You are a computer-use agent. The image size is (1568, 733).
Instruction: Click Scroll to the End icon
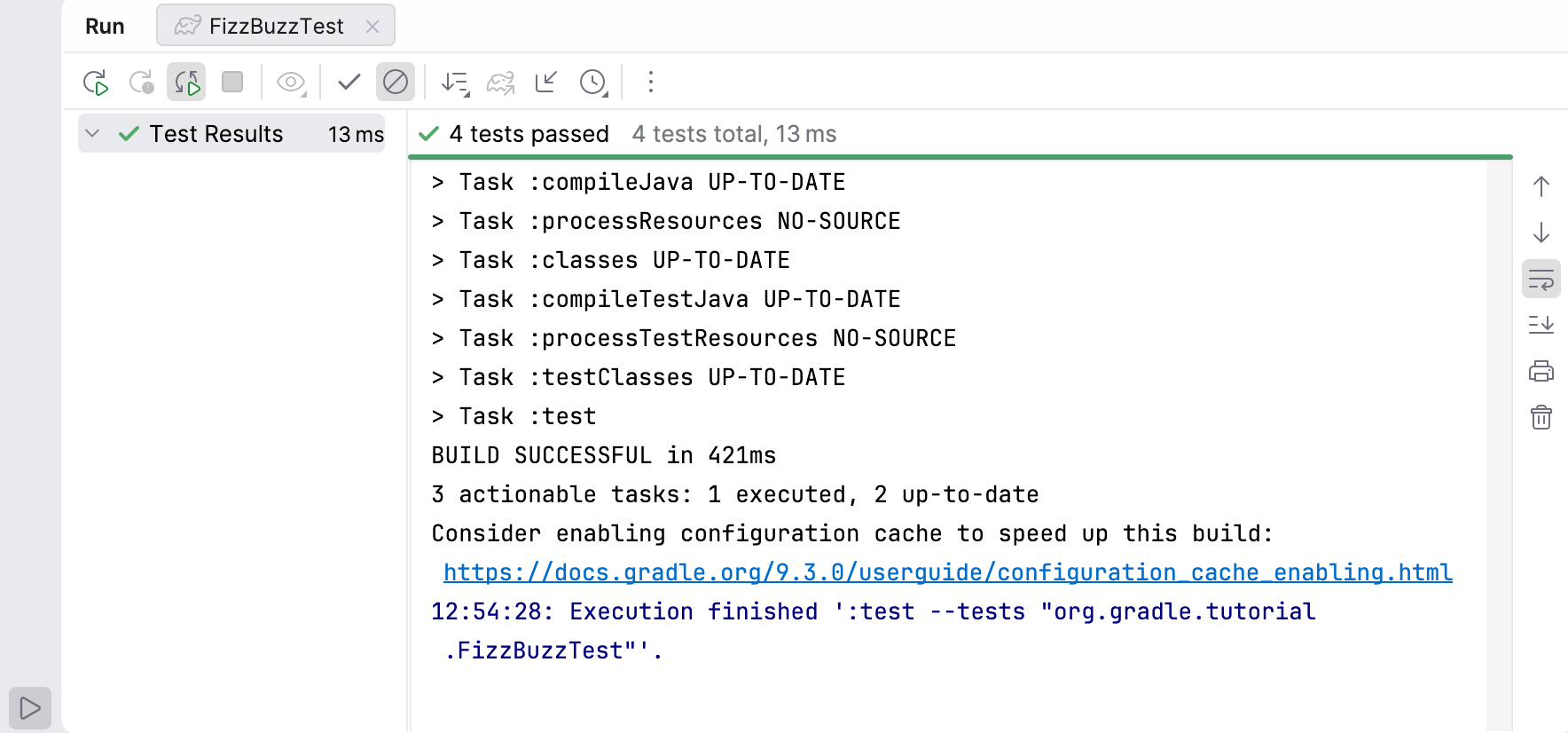[1541, 325]
